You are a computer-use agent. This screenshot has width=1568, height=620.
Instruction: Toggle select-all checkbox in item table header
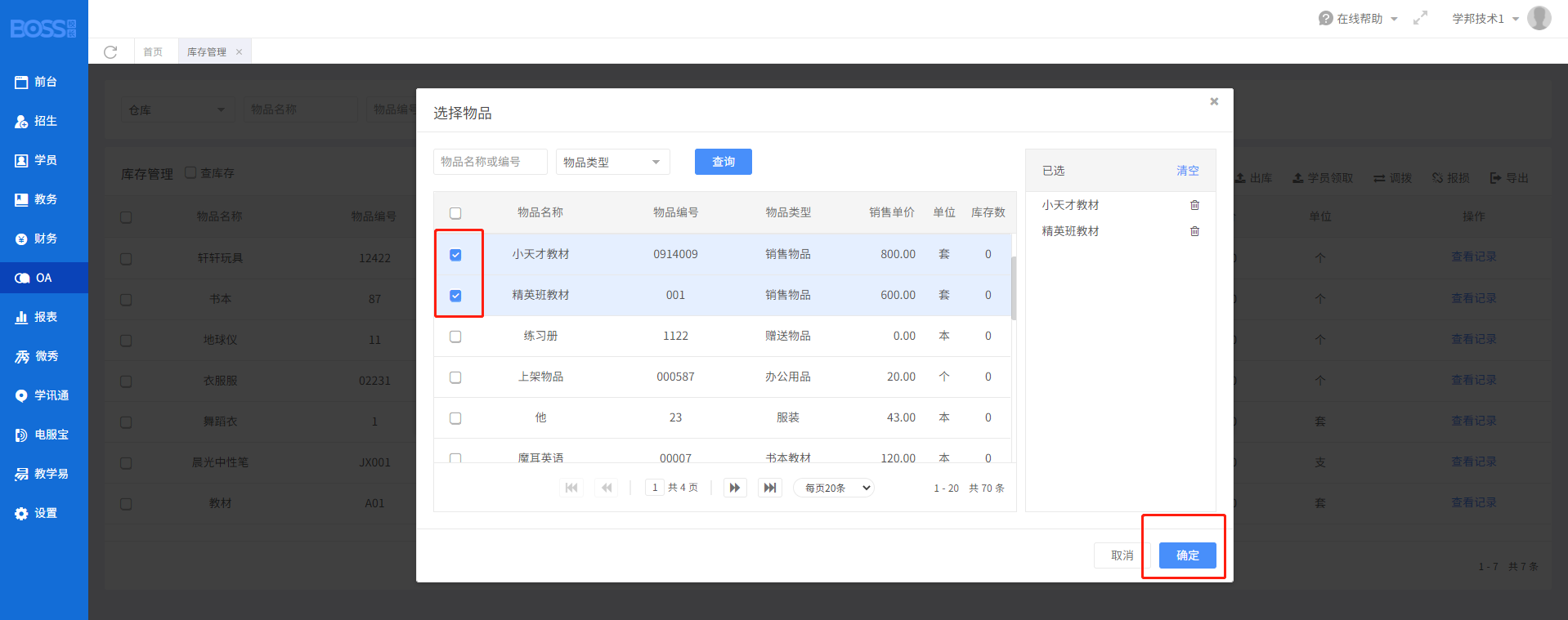coord(455,213)
